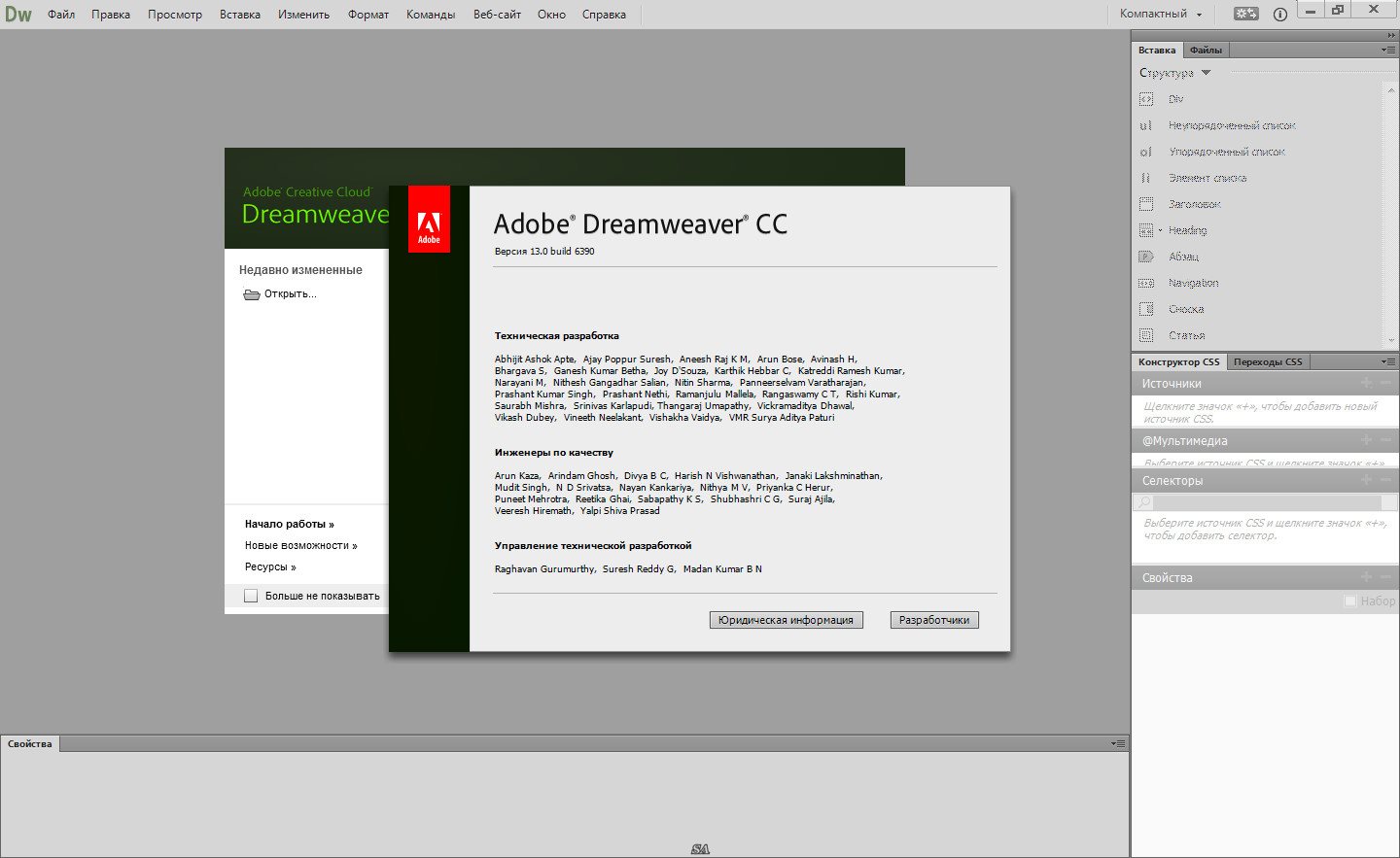1400x858 pixels.
Task: Click folder icon next to Открыть
Action: [x=251, y=294]
